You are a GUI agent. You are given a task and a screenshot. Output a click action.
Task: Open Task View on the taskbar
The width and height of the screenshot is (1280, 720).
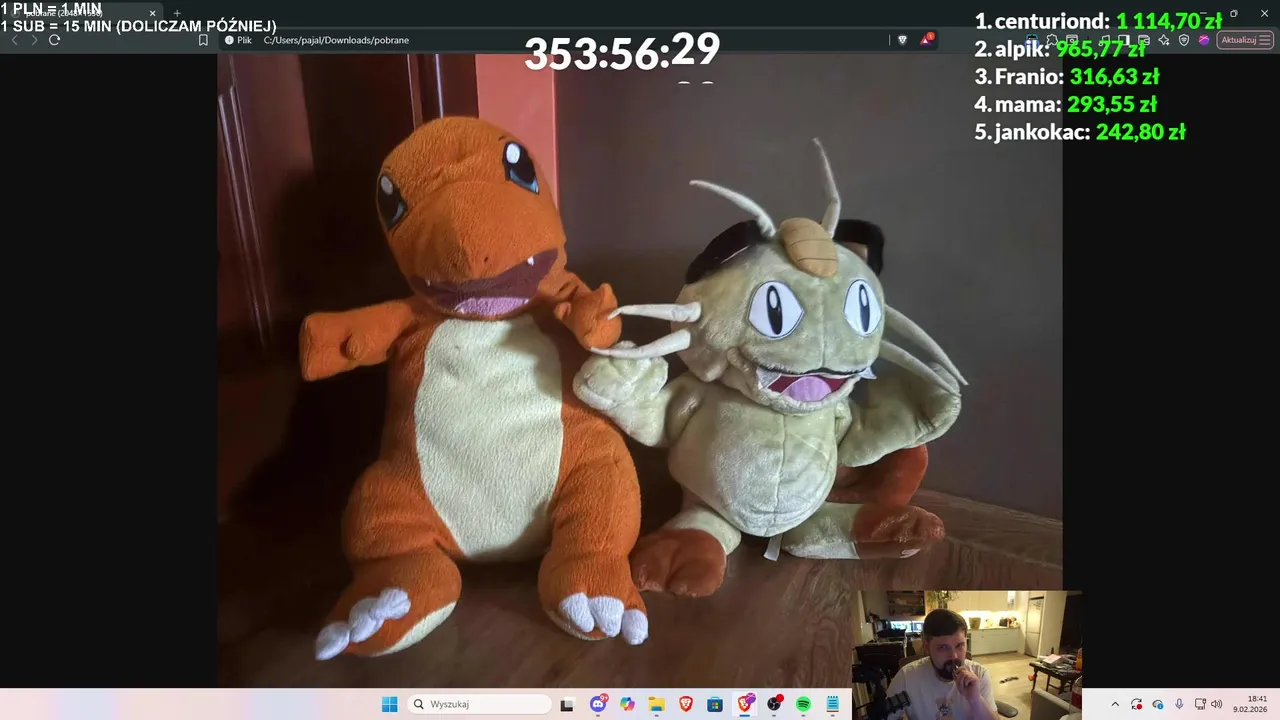coord(567,704)
